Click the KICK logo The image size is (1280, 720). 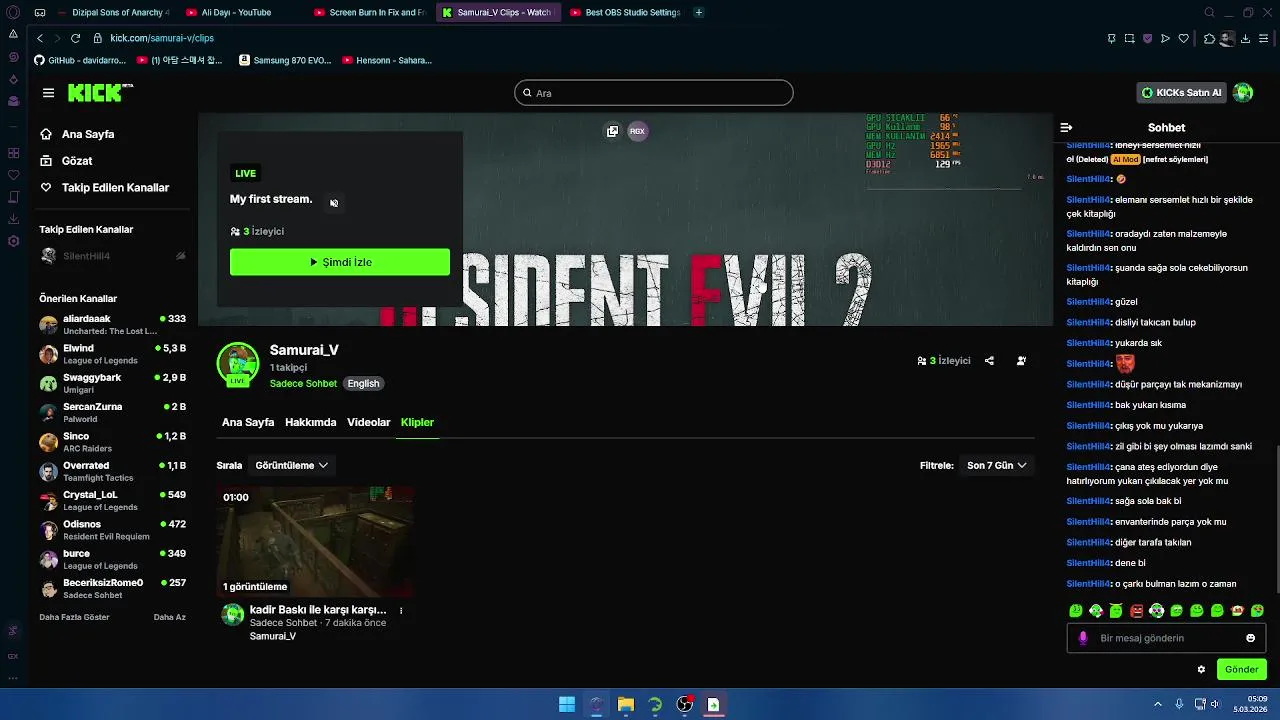point(100,92)
